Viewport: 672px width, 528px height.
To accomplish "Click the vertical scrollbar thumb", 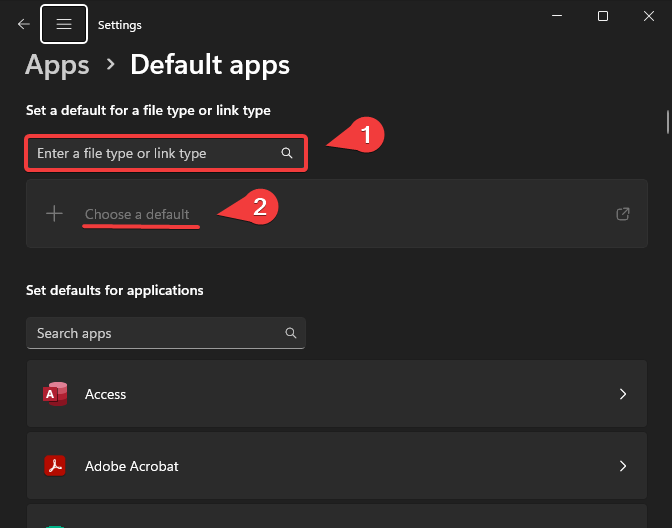I will click(x=667, y=121).
